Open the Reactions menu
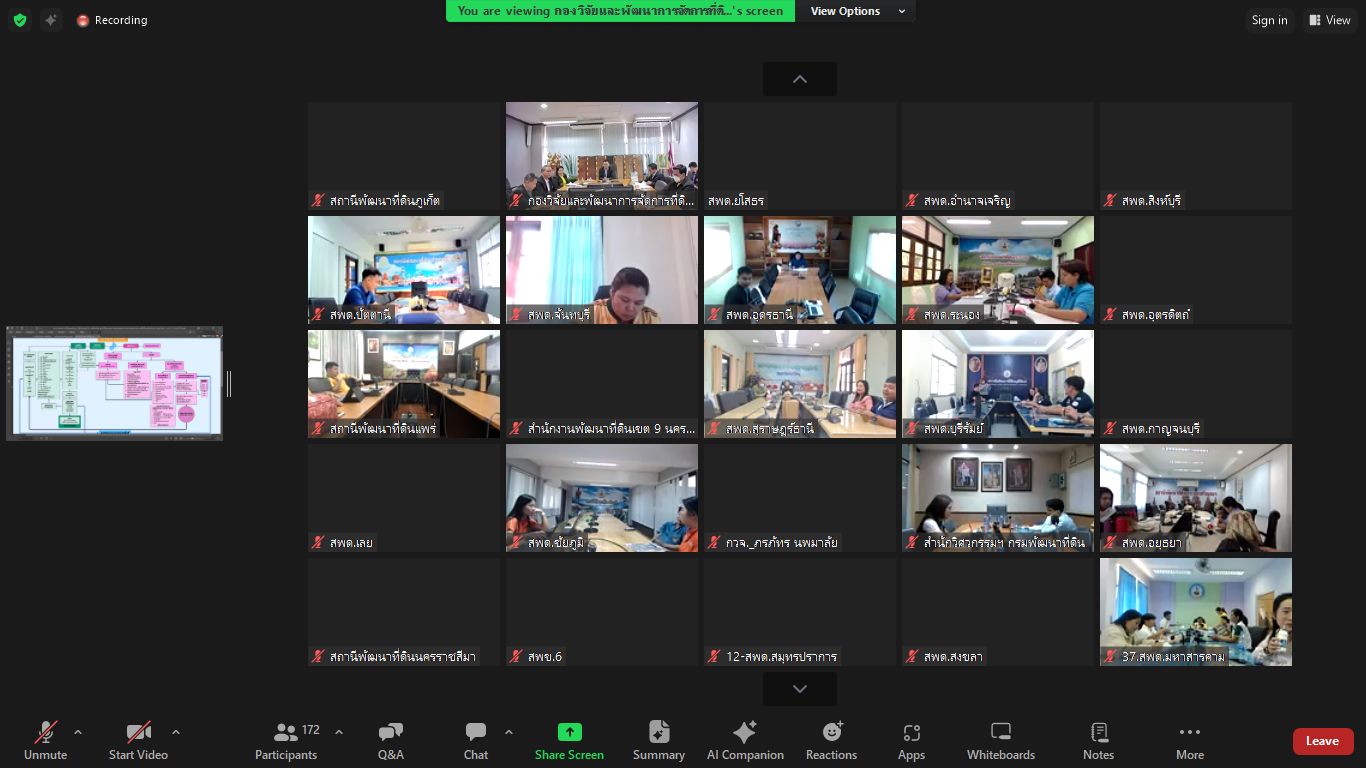The height and width of the screenshot is (768, 1366). coord(831,741)
